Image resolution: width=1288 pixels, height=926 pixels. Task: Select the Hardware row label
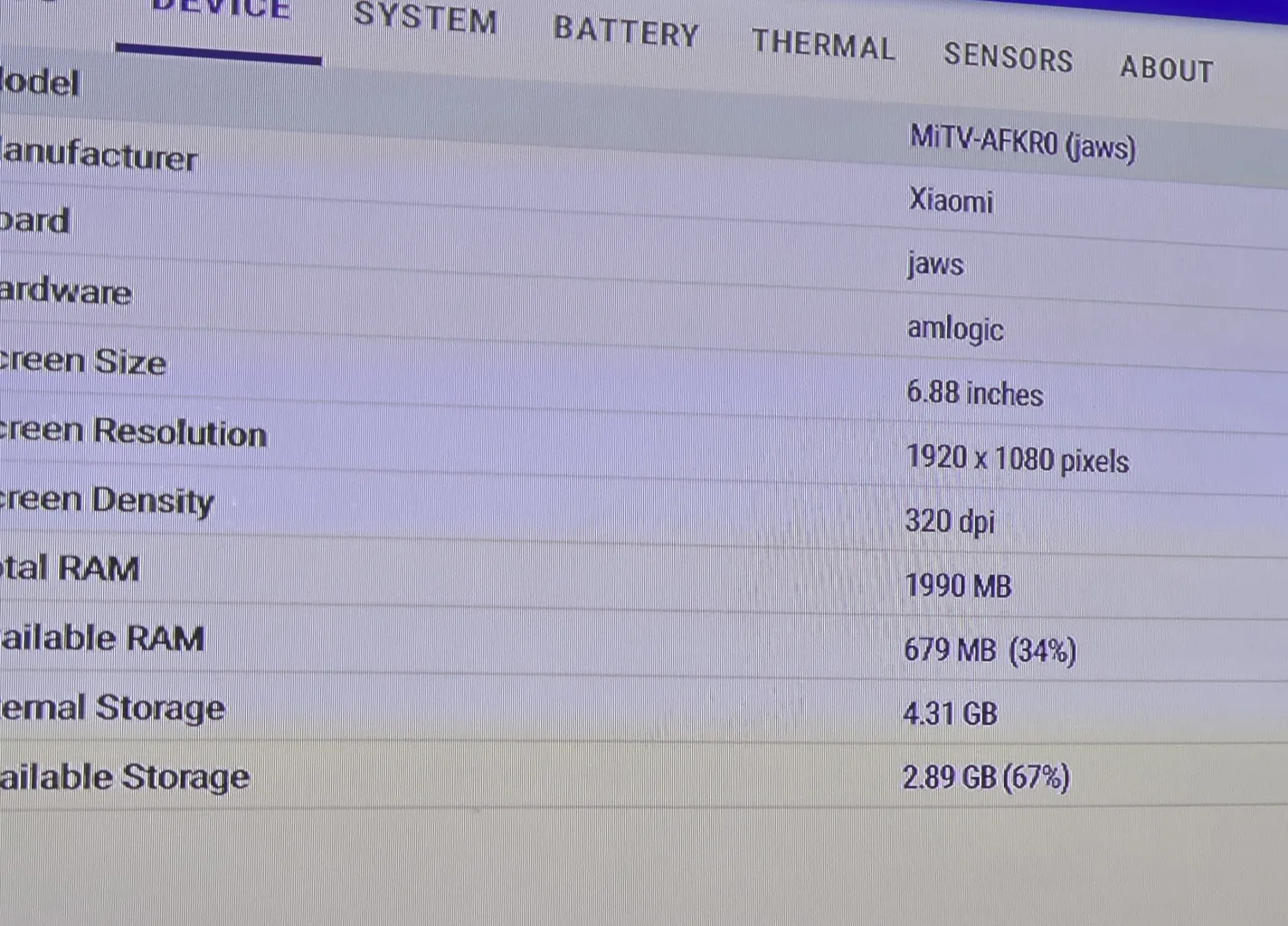click(65, 291)
